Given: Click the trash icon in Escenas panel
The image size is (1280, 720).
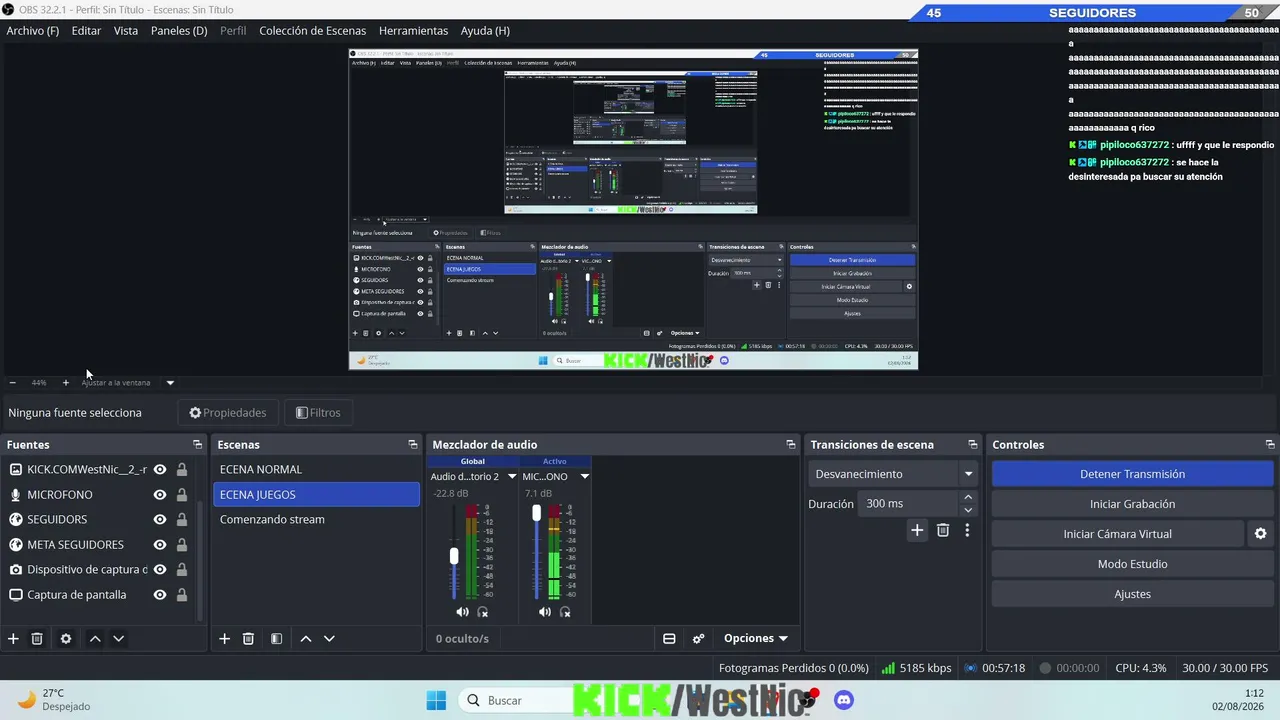Looking at the screenshot, I should tap(248, 639).
